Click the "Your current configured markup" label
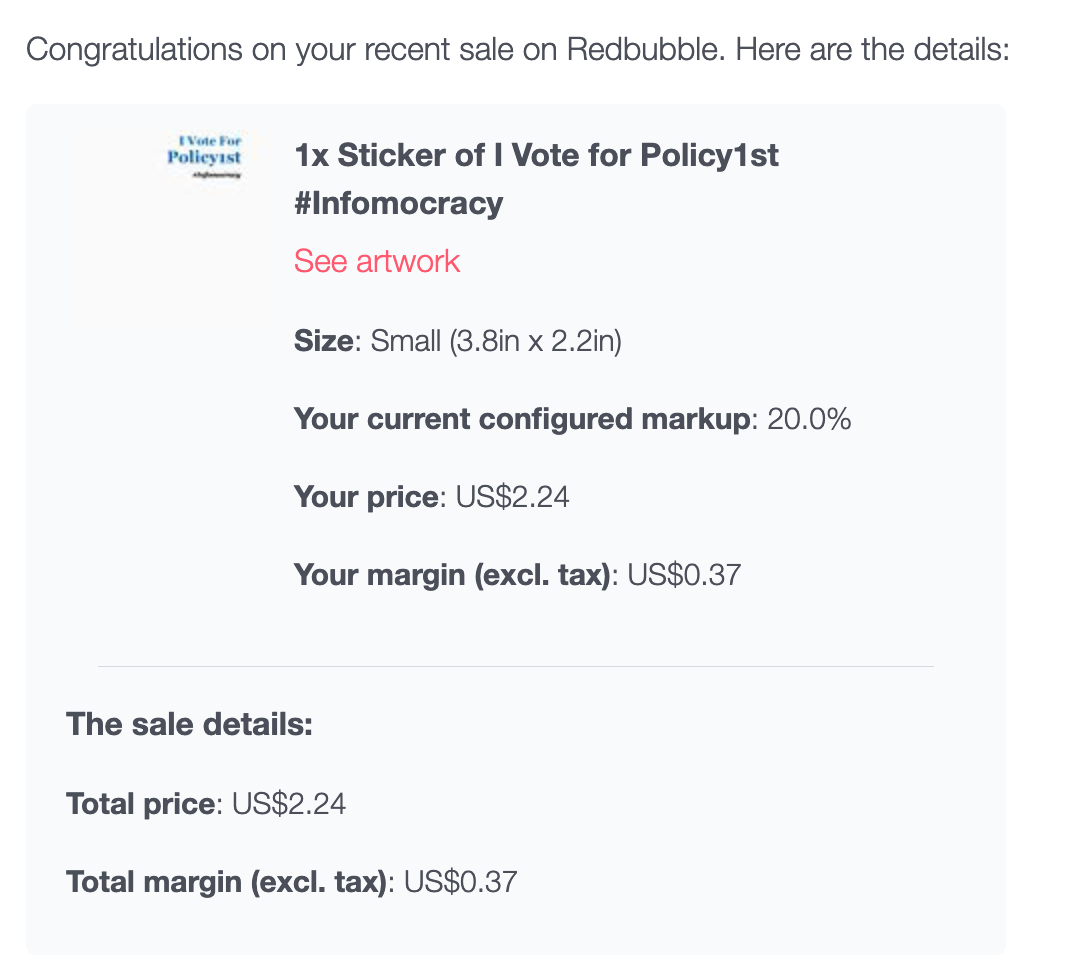This screenshot has height=974, width=1070. click(x=521, y=419)
